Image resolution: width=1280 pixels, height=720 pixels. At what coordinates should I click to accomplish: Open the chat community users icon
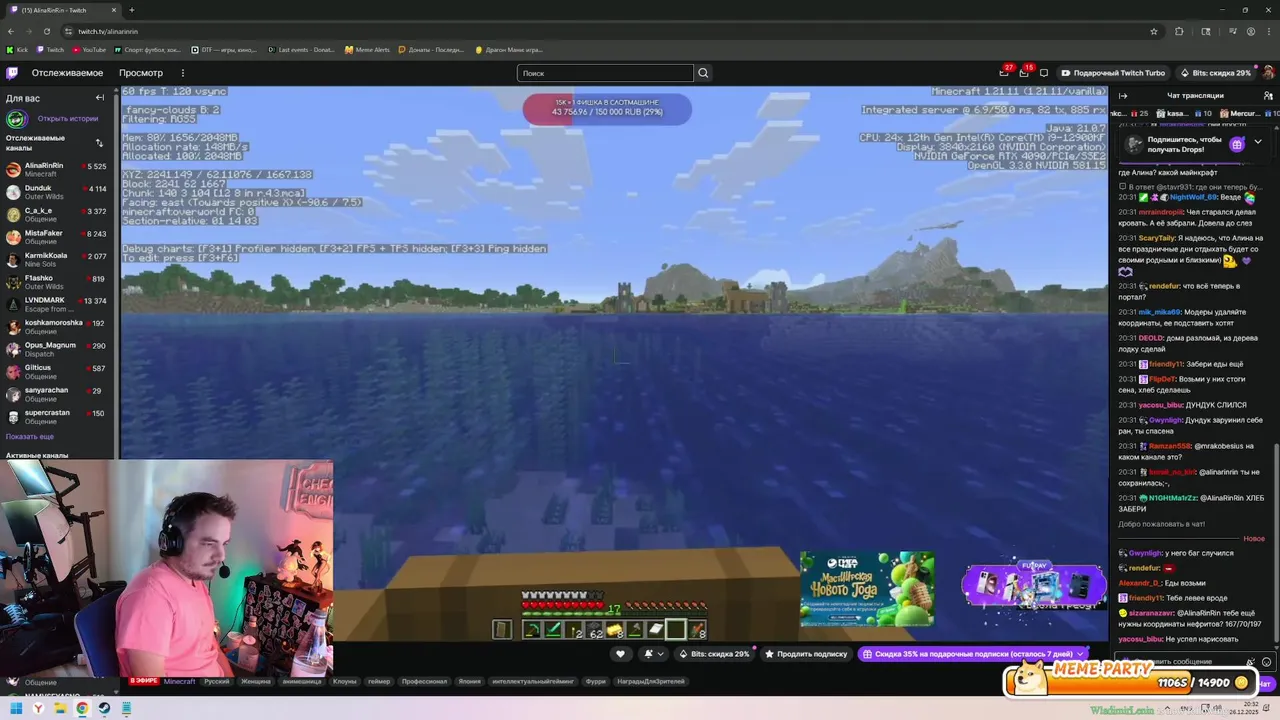(1268, 96)
